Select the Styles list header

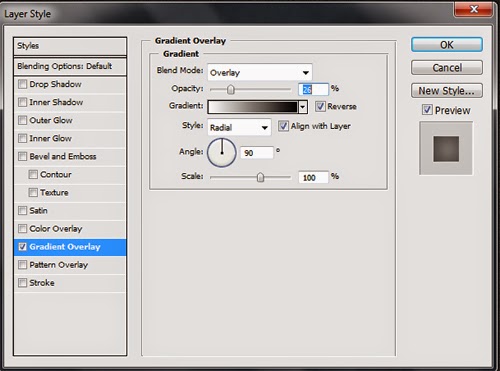[70, 46]
